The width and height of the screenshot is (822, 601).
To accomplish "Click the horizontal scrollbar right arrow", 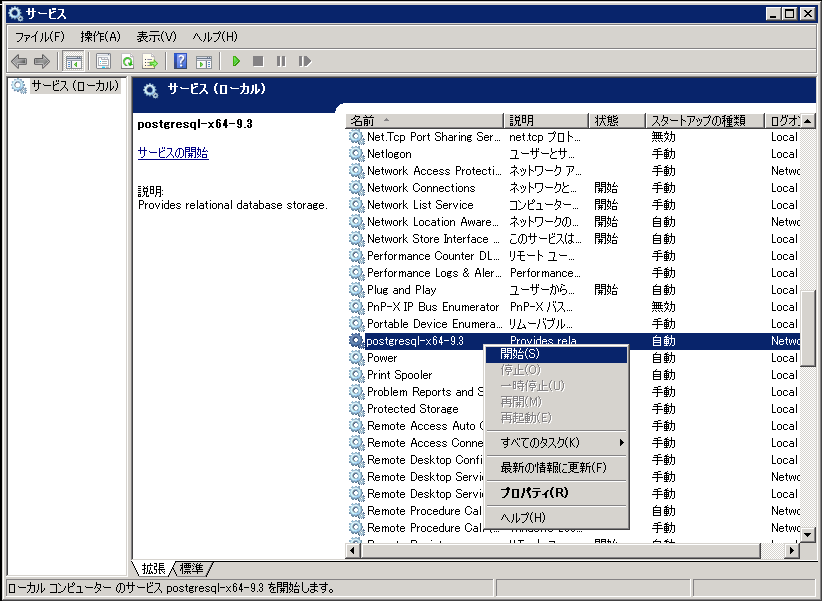I will pyautogui.click(x=792, y=550).
